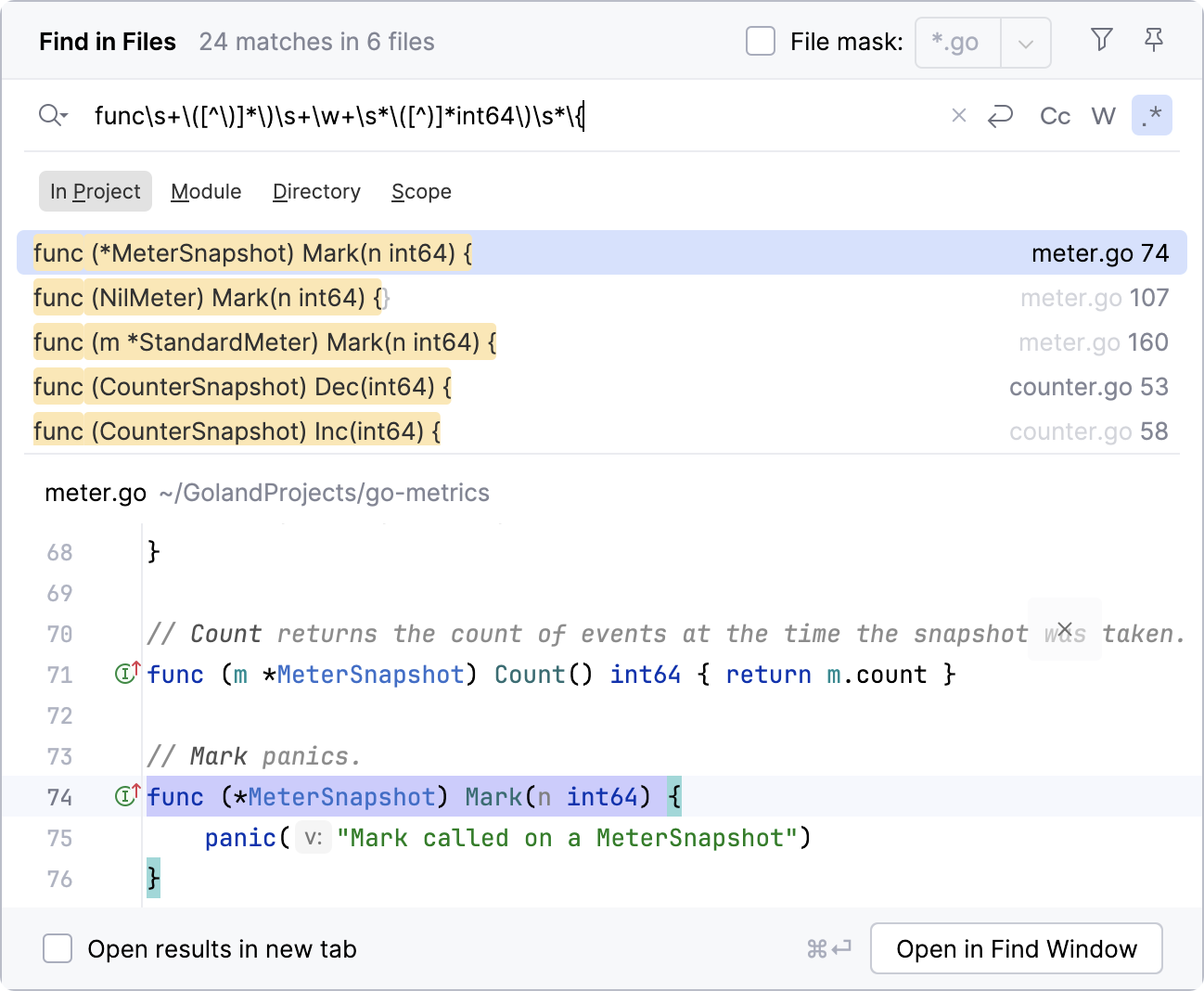The width and height of the screenshot is (1204, 991).
Task: Click the gutter navigation icon on line 74
Action: pos(125,796)
